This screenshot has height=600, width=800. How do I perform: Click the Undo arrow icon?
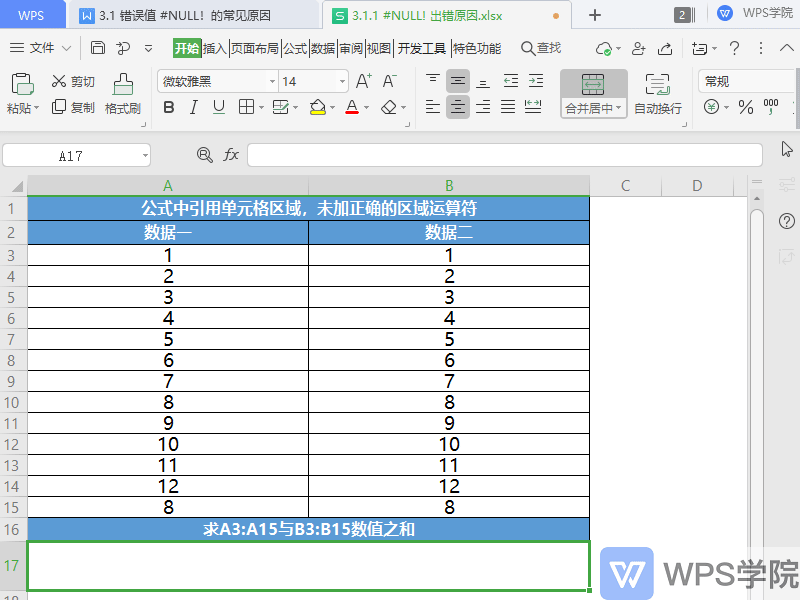point(123,48)
